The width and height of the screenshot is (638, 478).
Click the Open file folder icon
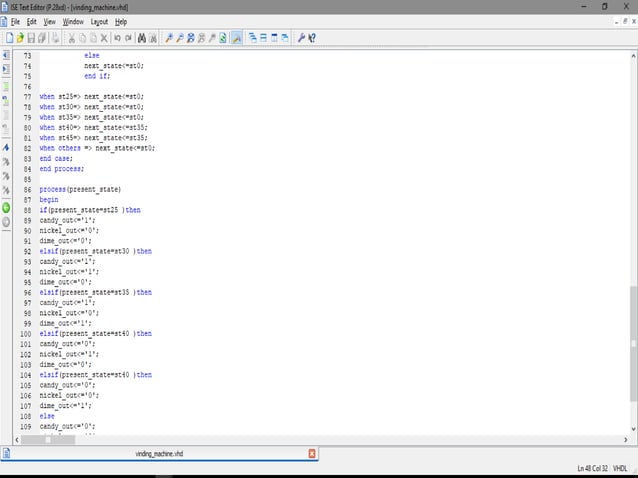(20, 37)
